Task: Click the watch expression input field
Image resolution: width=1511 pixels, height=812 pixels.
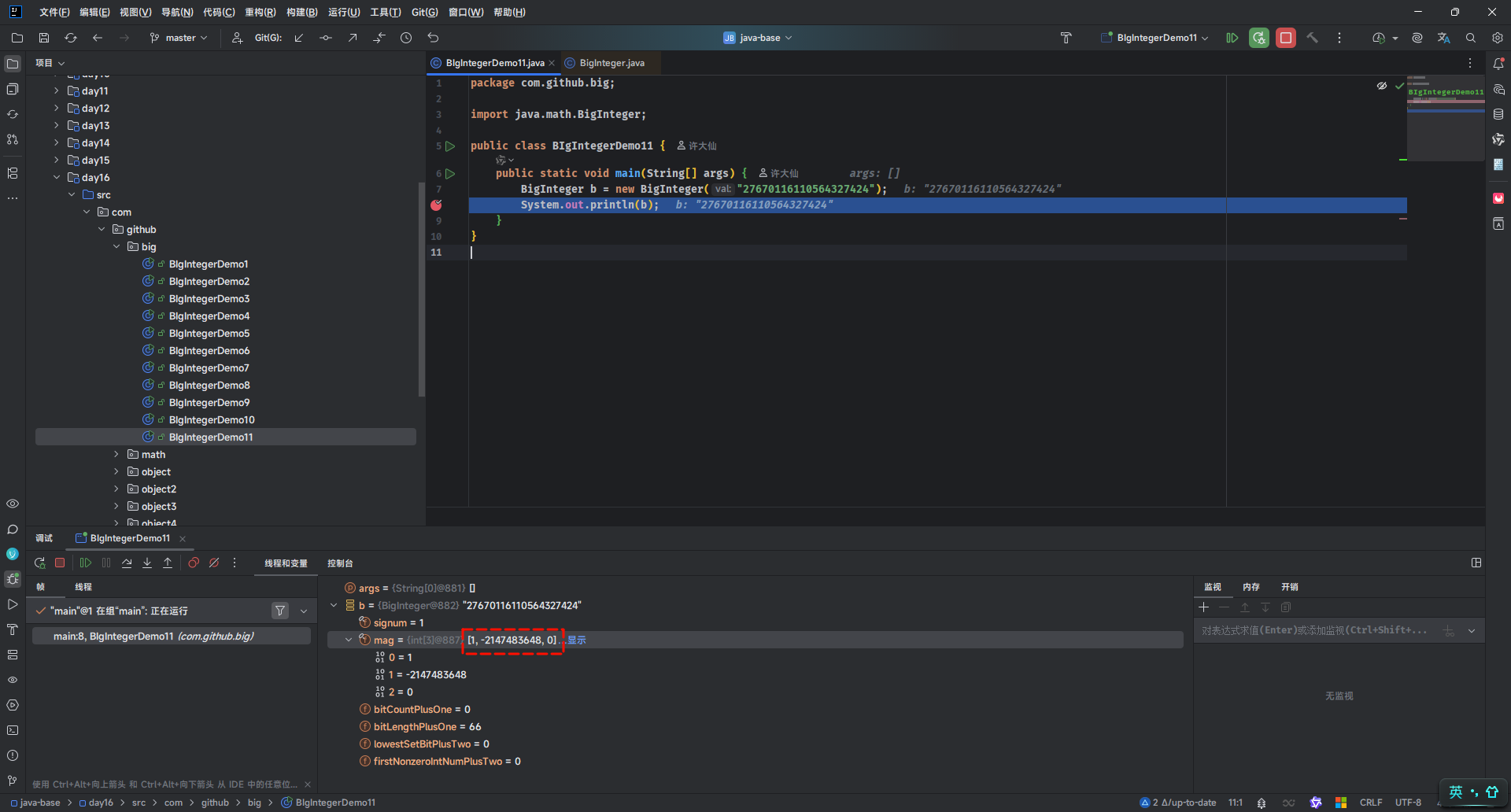Action: [x=1314, y=630]
